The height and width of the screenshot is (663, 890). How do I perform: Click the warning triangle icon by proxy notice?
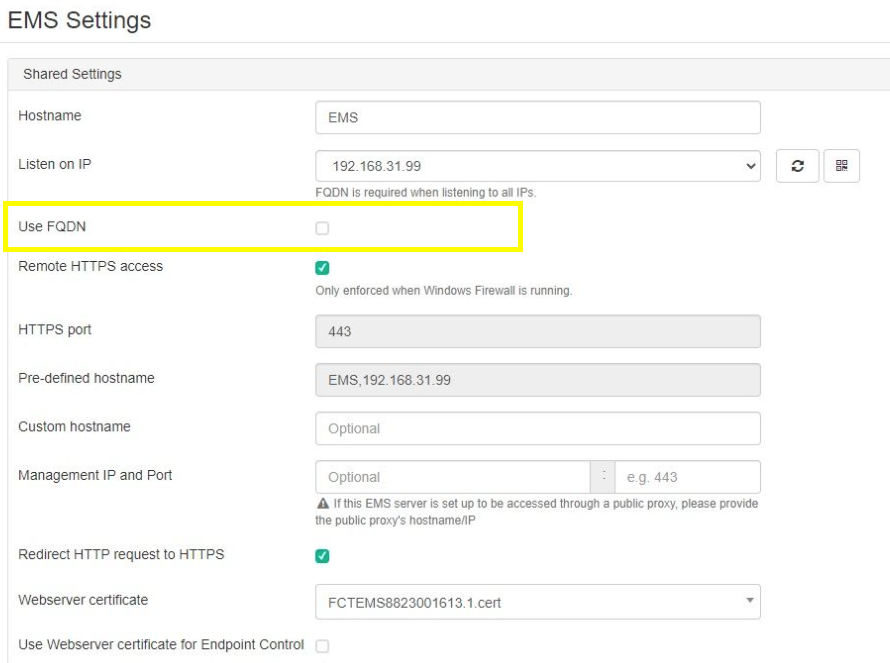[322, 504]
